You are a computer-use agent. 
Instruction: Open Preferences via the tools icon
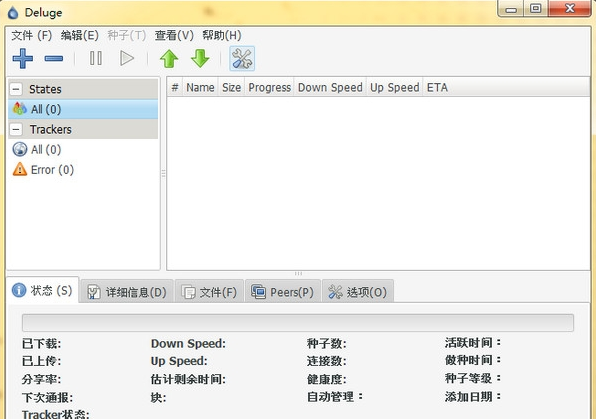pyautogui.click(x=242, y=59)
